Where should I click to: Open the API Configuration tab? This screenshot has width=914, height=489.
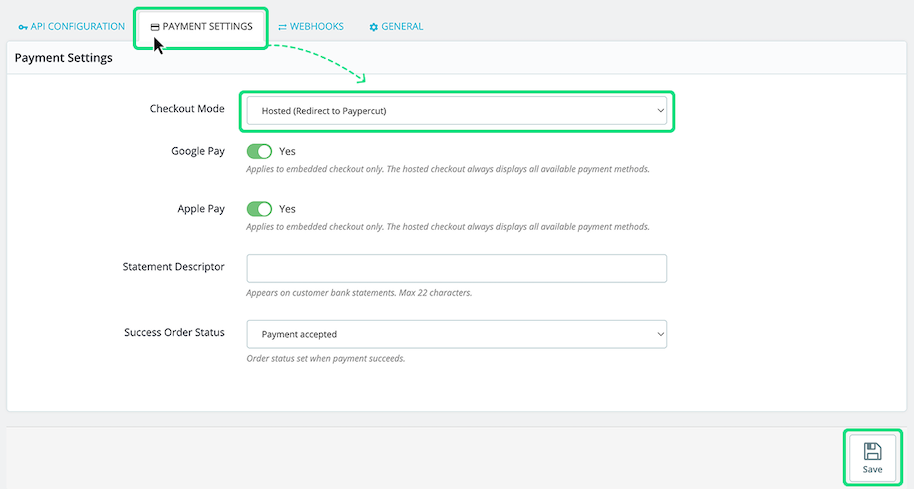coord(72,26)
